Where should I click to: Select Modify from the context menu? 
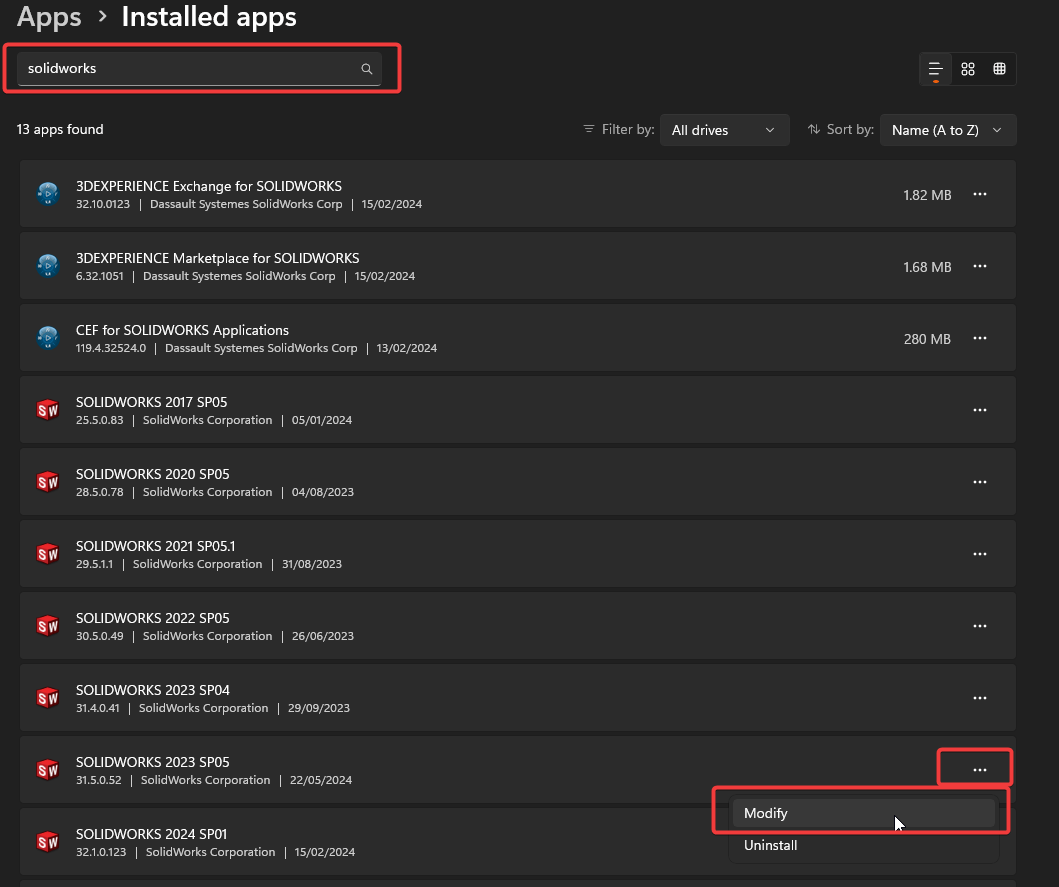click(860, 813)
